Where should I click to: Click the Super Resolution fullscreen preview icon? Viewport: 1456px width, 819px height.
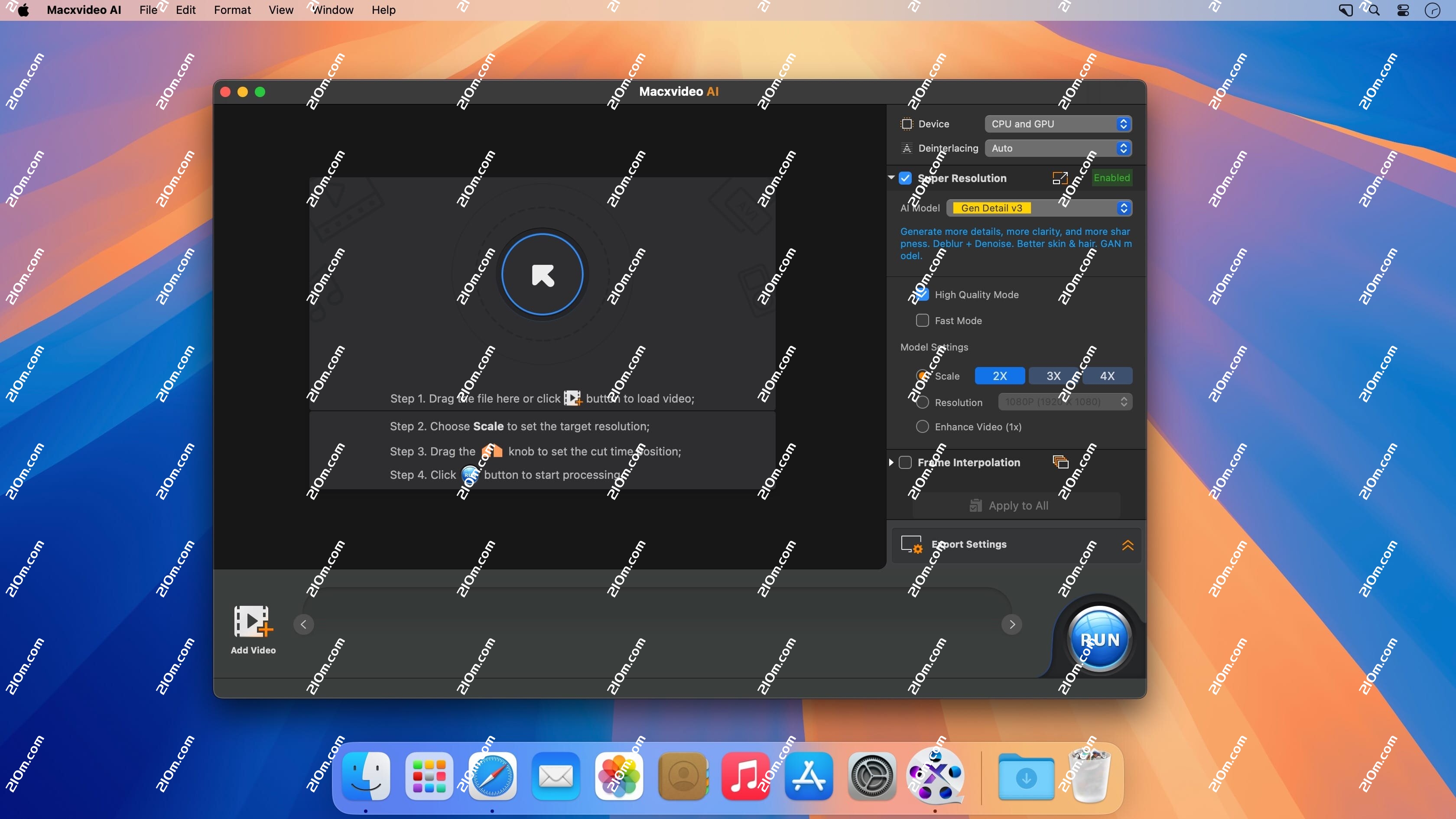click(1060, 178)
